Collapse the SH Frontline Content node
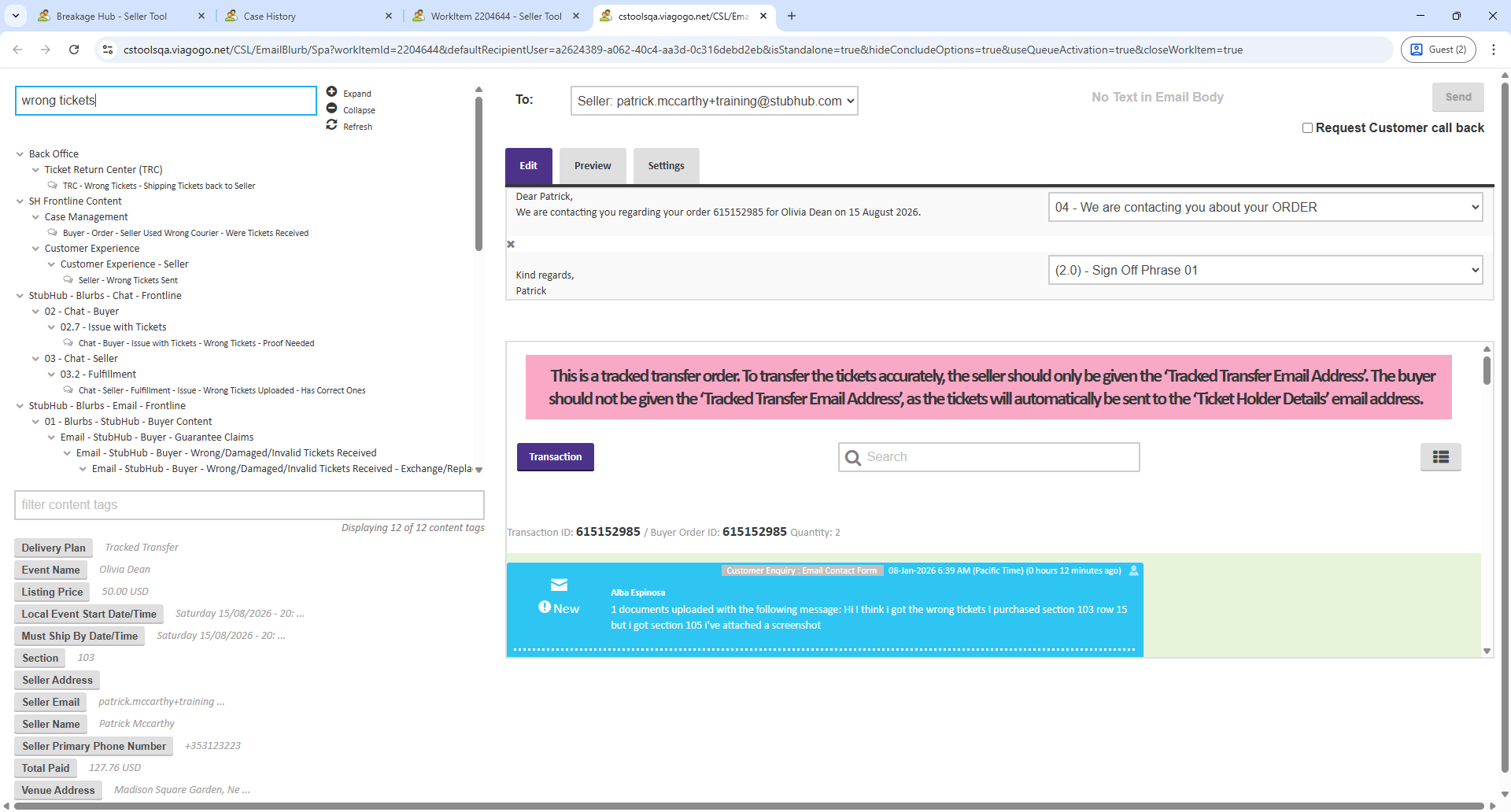This screenshot has height=812, width=1511. point(20,201)
